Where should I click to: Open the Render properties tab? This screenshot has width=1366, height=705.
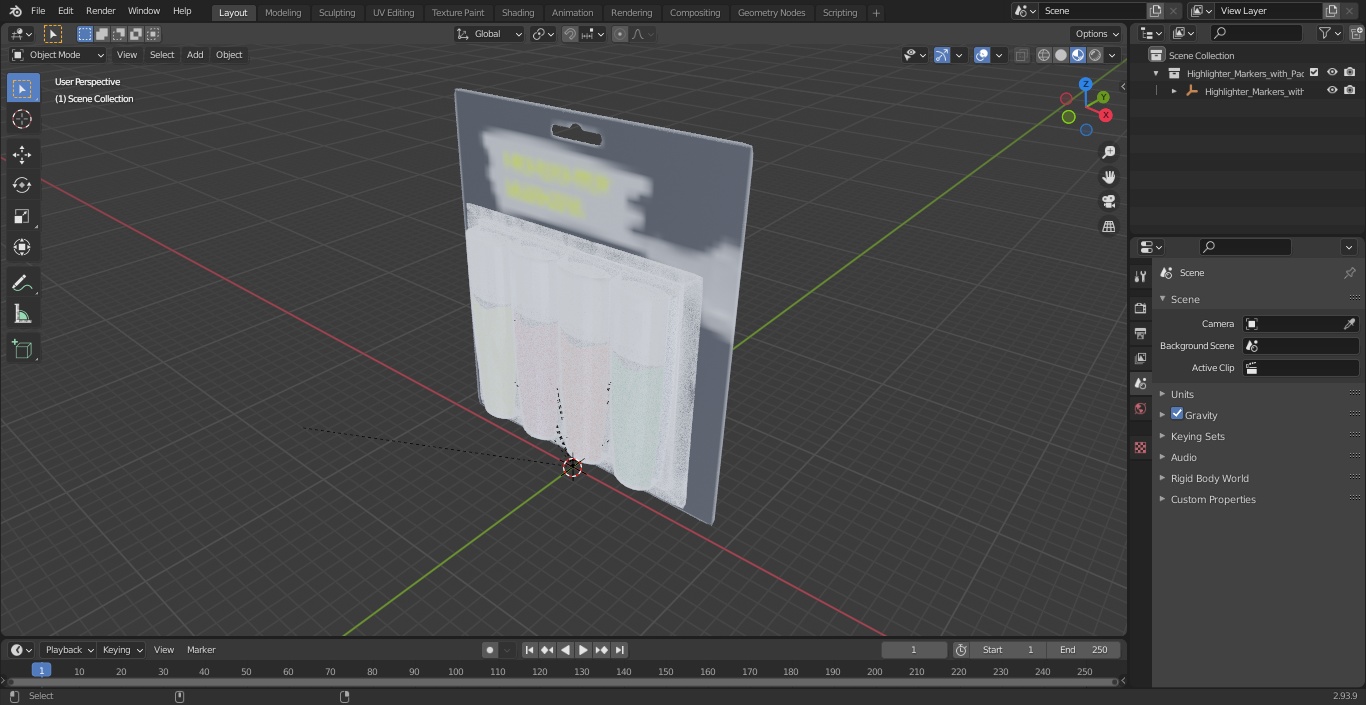1140,308
